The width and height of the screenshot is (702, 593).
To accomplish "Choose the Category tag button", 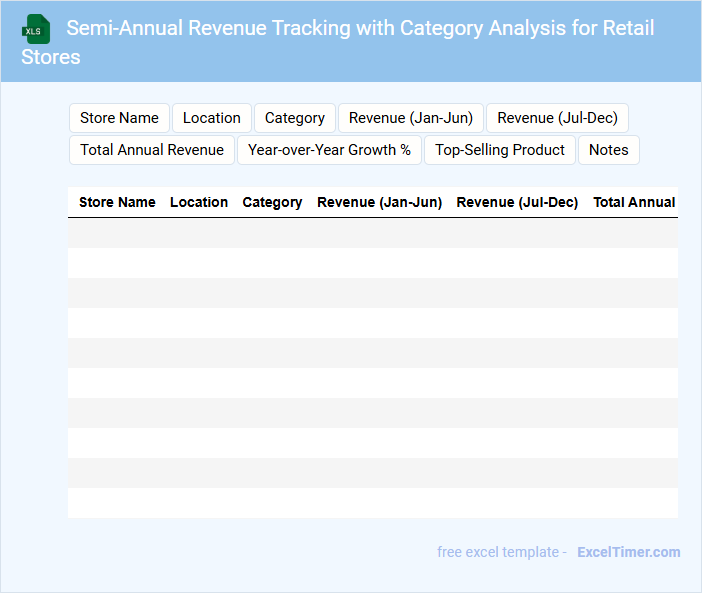I will coord(294,118).
